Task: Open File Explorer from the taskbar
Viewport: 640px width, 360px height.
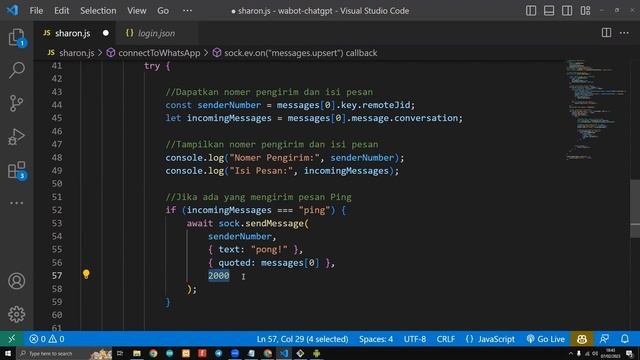Action: click(x=137, y=353)
